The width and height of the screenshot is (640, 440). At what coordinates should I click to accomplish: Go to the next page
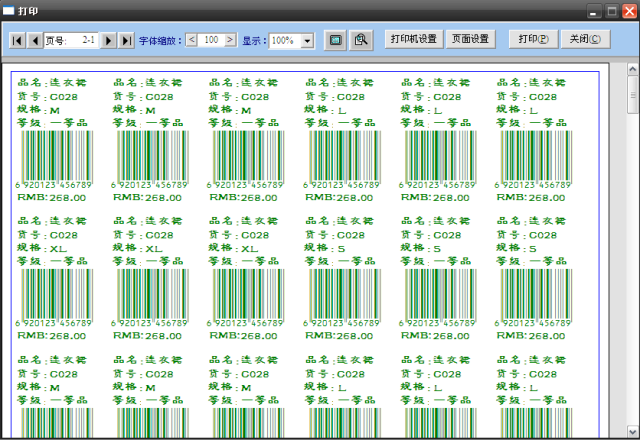[109, 41]
